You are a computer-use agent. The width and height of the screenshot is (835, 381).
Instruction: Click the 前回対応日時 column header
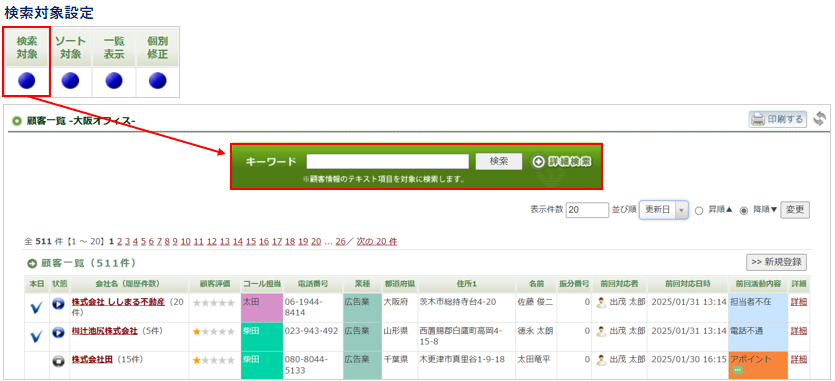point(688,284)
